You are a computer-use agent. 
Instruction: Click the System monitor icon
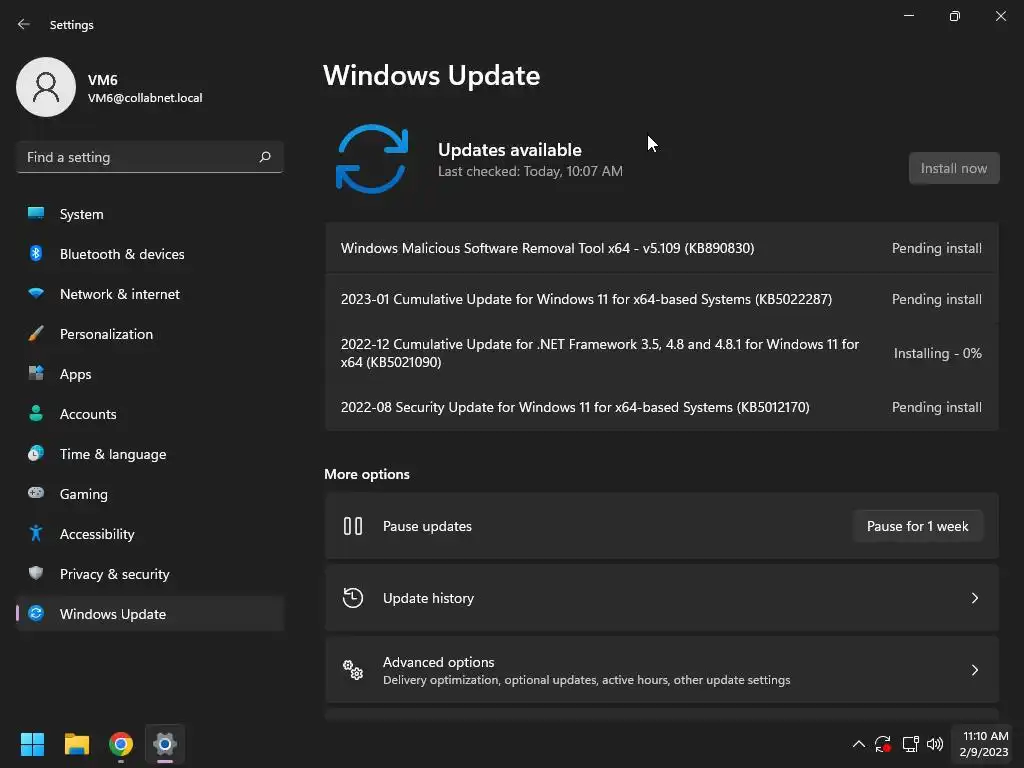[36, 214]
